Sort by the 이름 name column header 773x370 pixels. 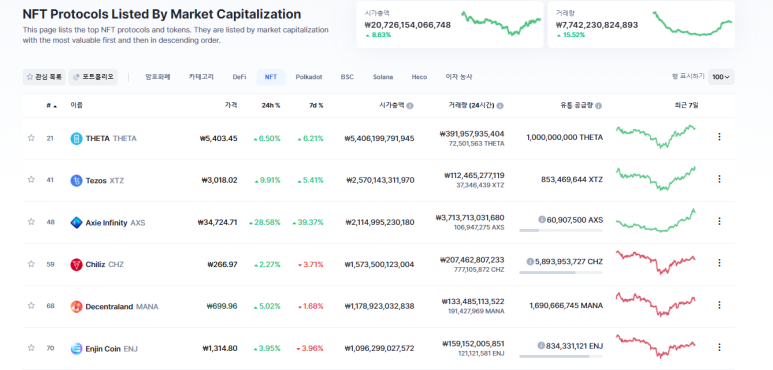coord(76,105)
